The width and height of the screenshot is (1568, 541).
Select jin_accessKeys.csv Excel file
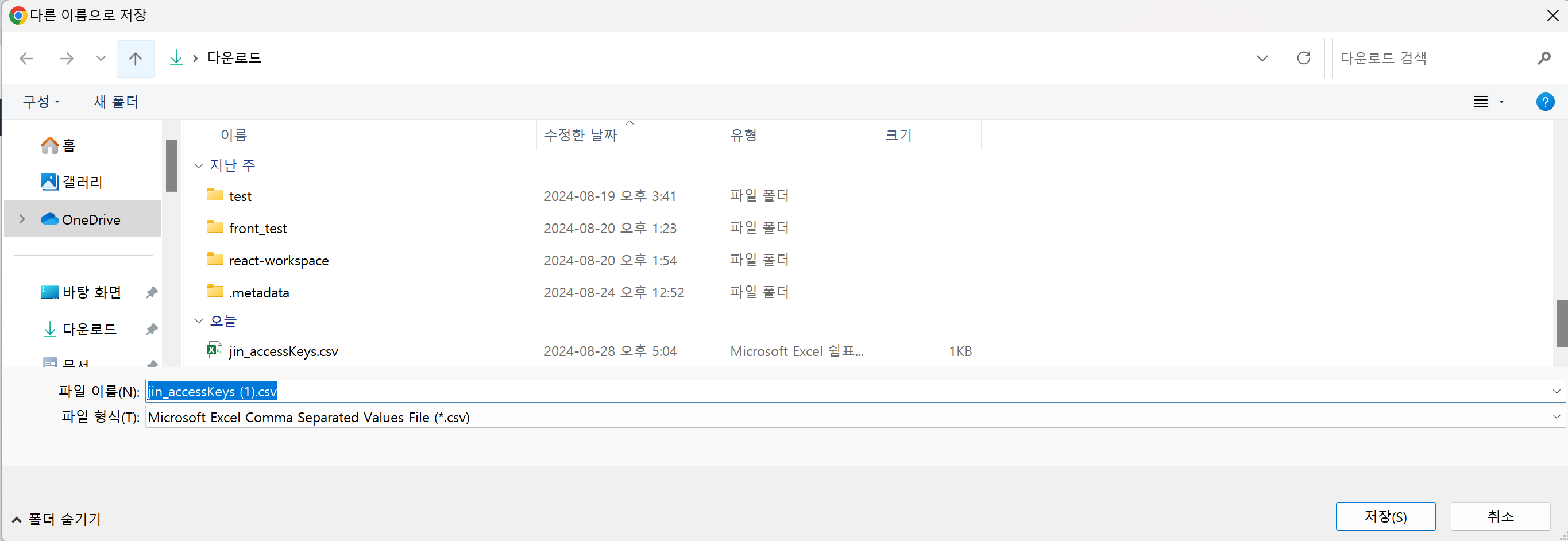[284, 351]
